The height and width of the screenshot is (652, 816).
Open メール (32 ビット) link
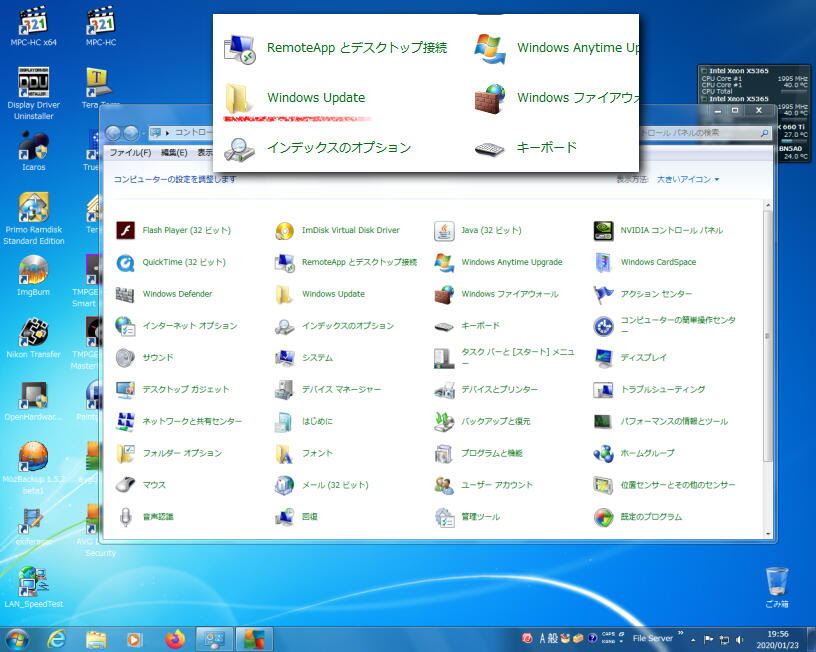(x=335, y=485)
